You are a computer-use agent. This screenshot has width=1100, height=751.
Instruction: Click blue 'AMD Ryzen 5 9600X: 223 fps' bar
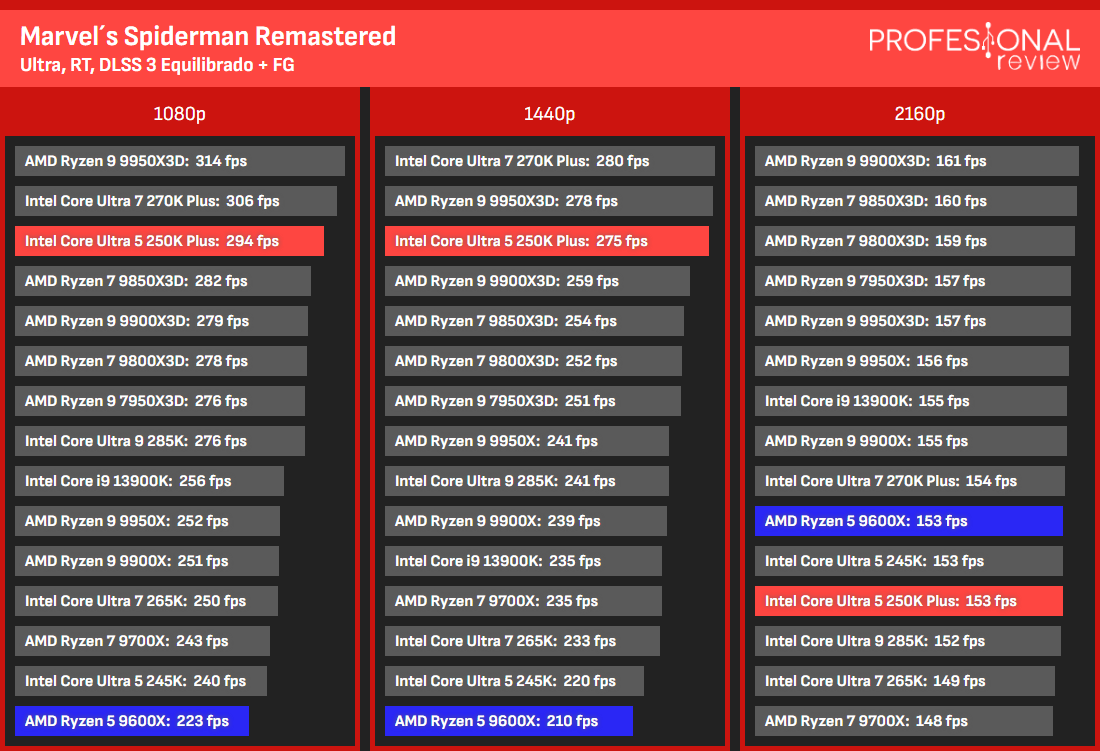132,721
